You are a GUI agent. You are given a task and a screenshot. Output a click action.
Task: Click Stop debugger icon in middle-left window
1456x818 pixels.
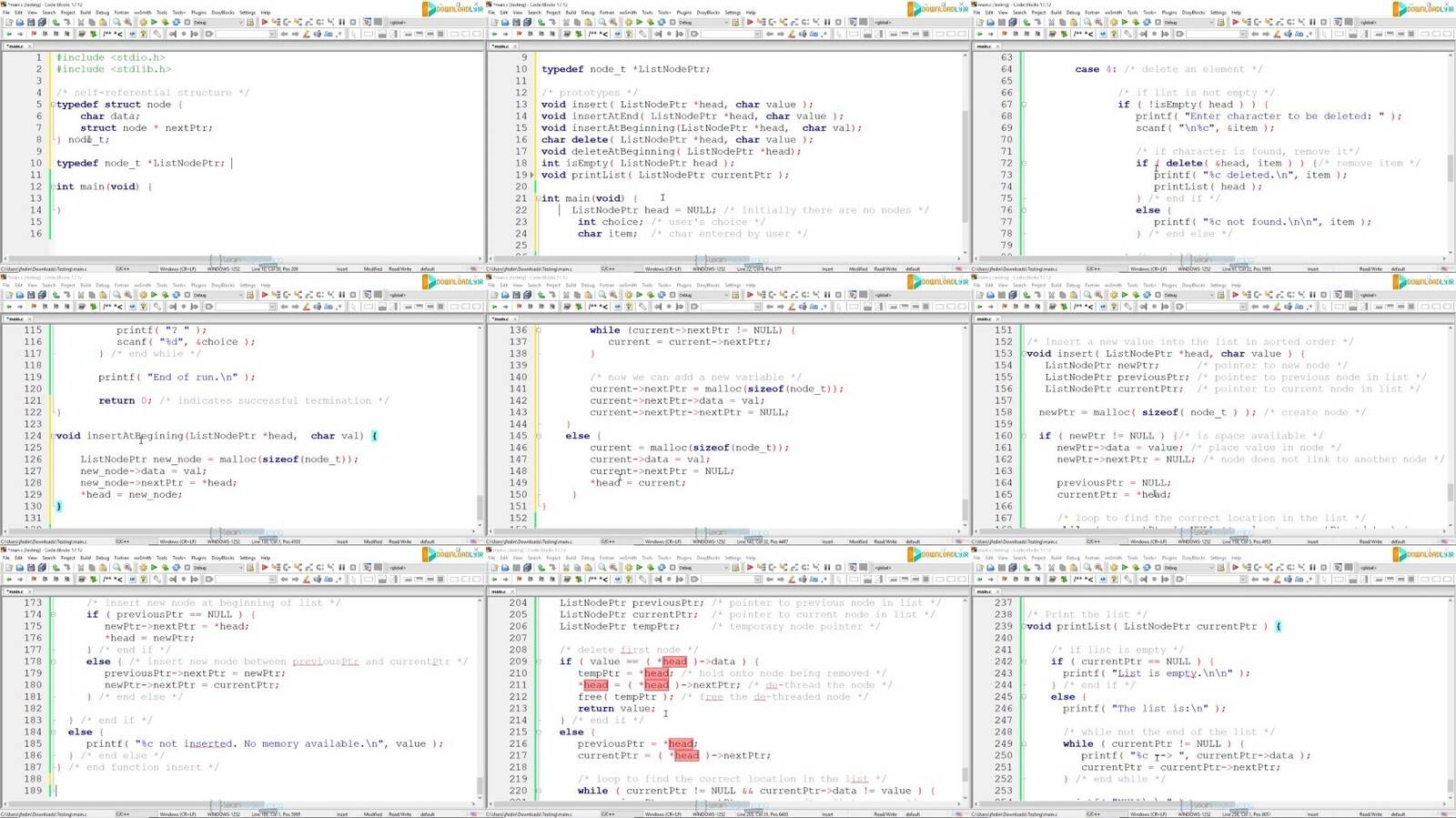point(352,295)
